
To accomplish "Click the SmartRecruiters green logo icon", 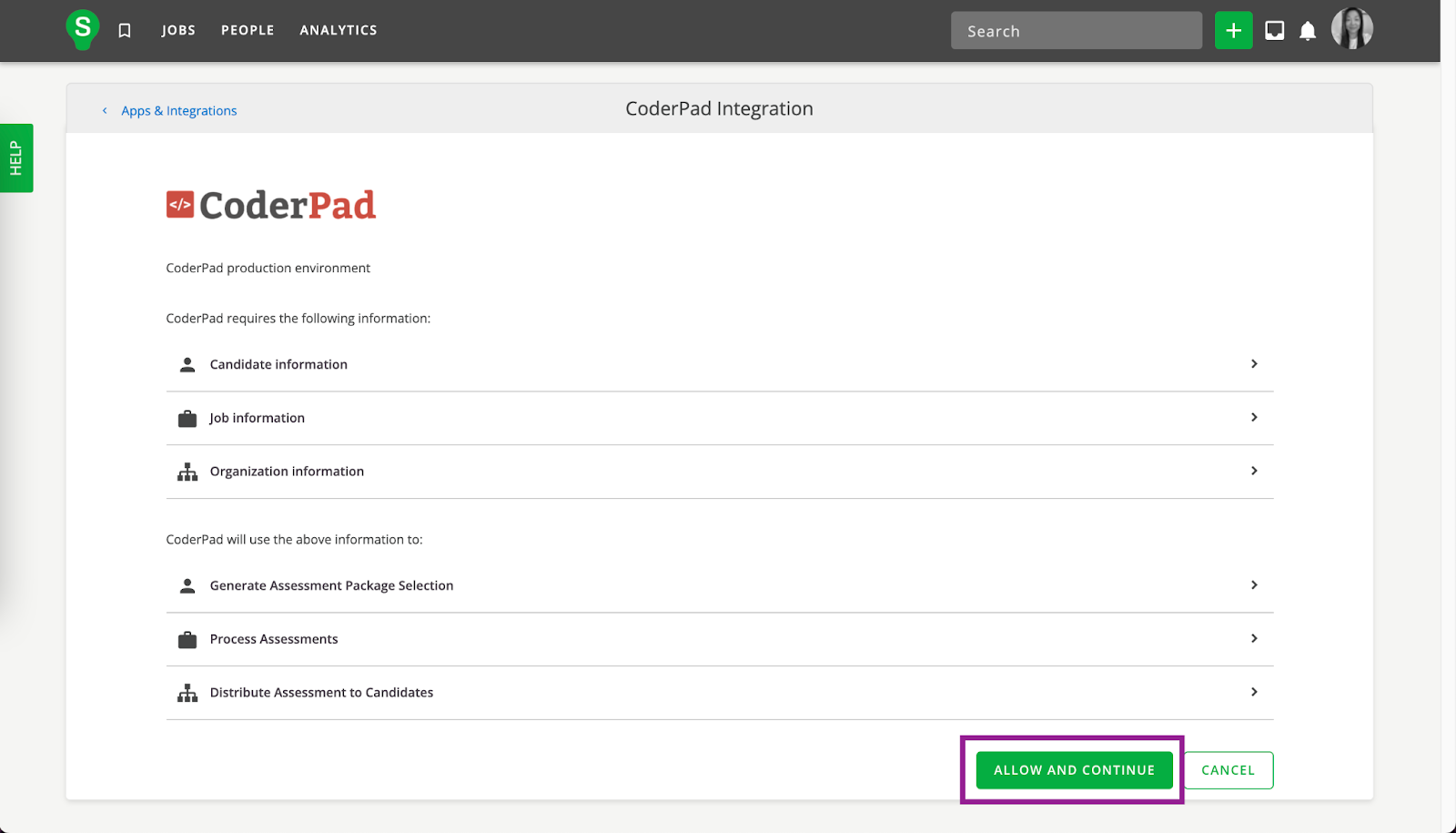I will pos(82,29).
